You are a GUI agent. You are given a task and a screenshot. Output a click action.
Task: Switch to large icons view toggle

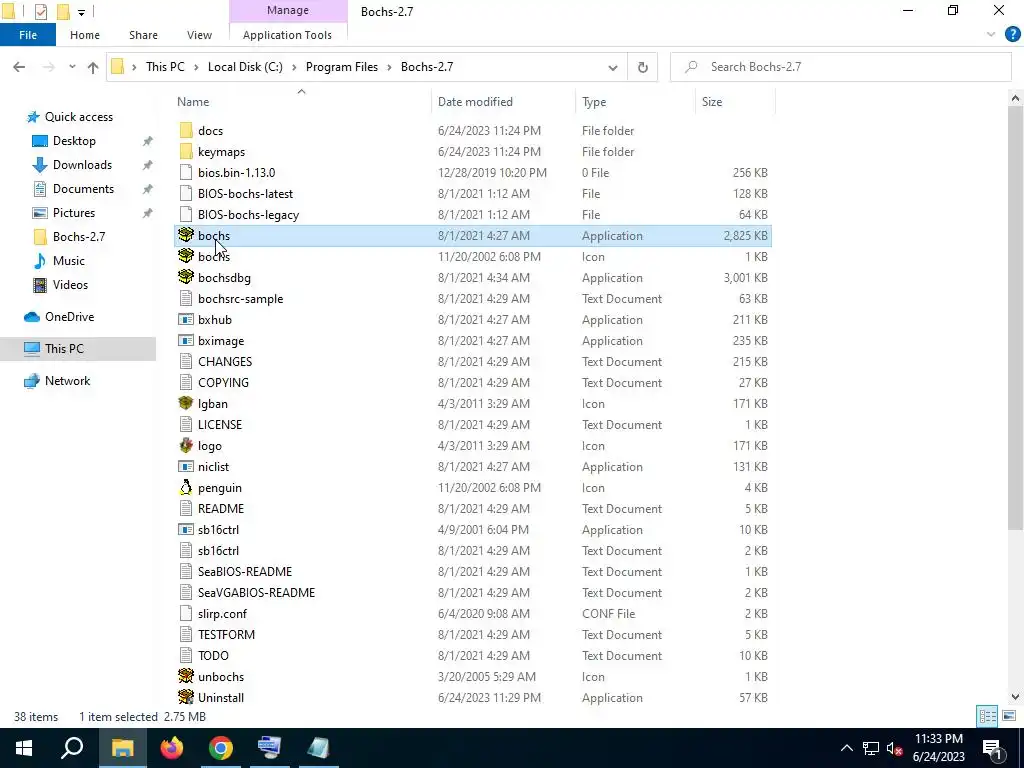coord(1009,716)
